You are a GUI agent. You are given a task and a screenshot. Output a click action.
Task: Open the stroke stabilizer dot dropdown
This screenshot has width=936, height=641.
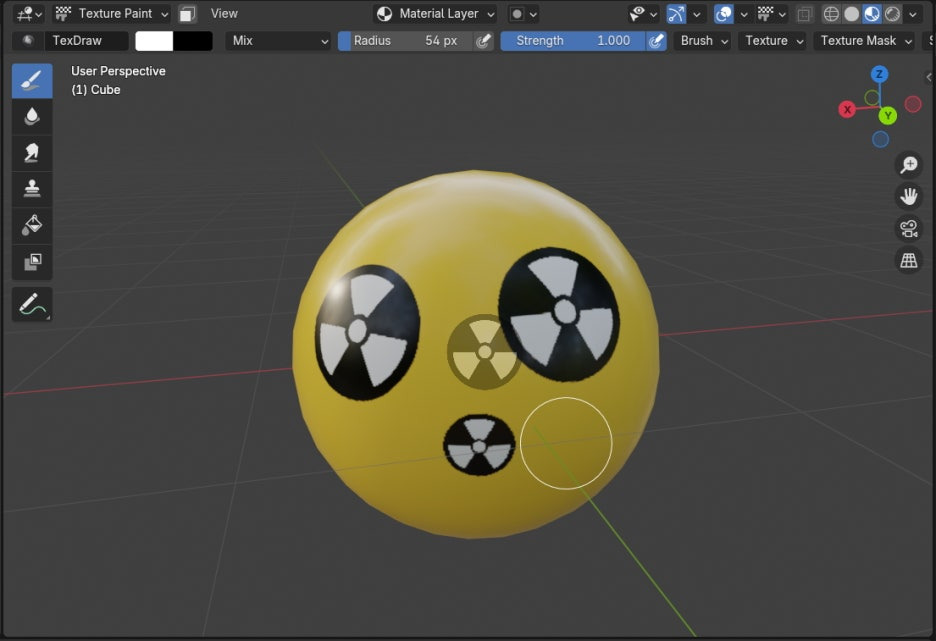pos(524,14)
